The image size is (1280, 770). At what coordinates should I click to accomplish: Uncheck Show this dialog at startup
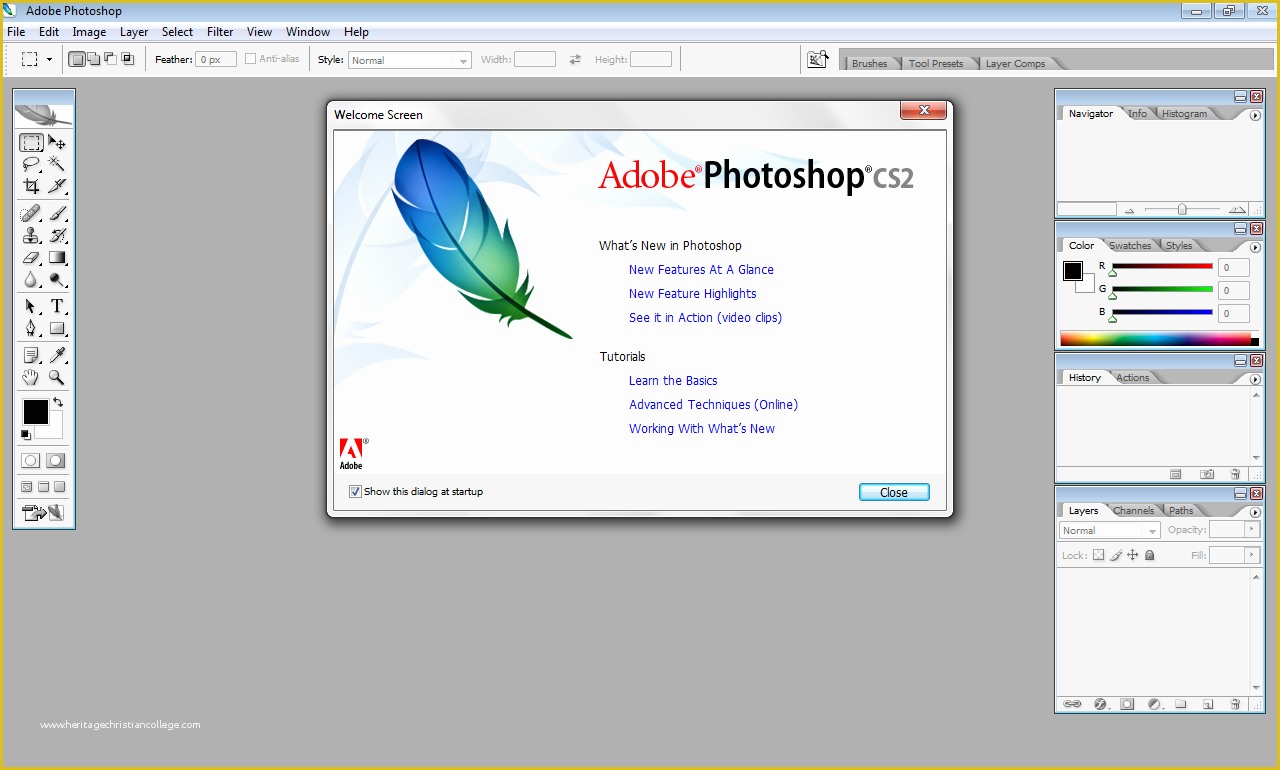(355, 491)
